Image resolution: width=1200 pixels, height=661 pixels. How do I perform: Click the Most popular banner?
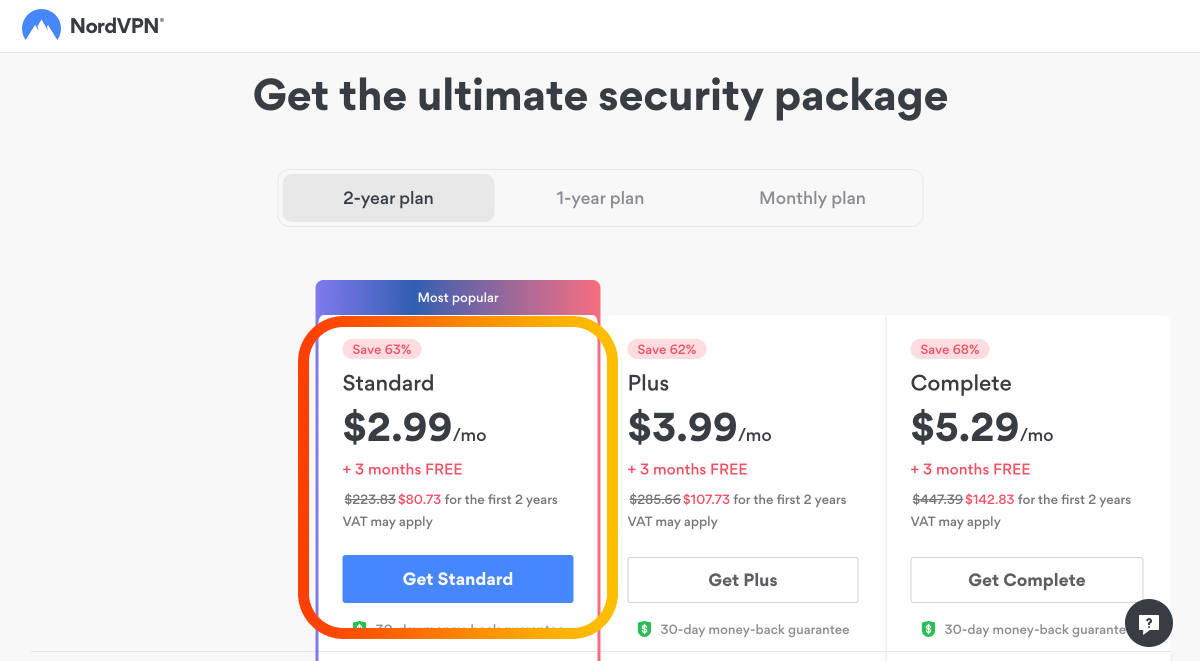[458, 297]
